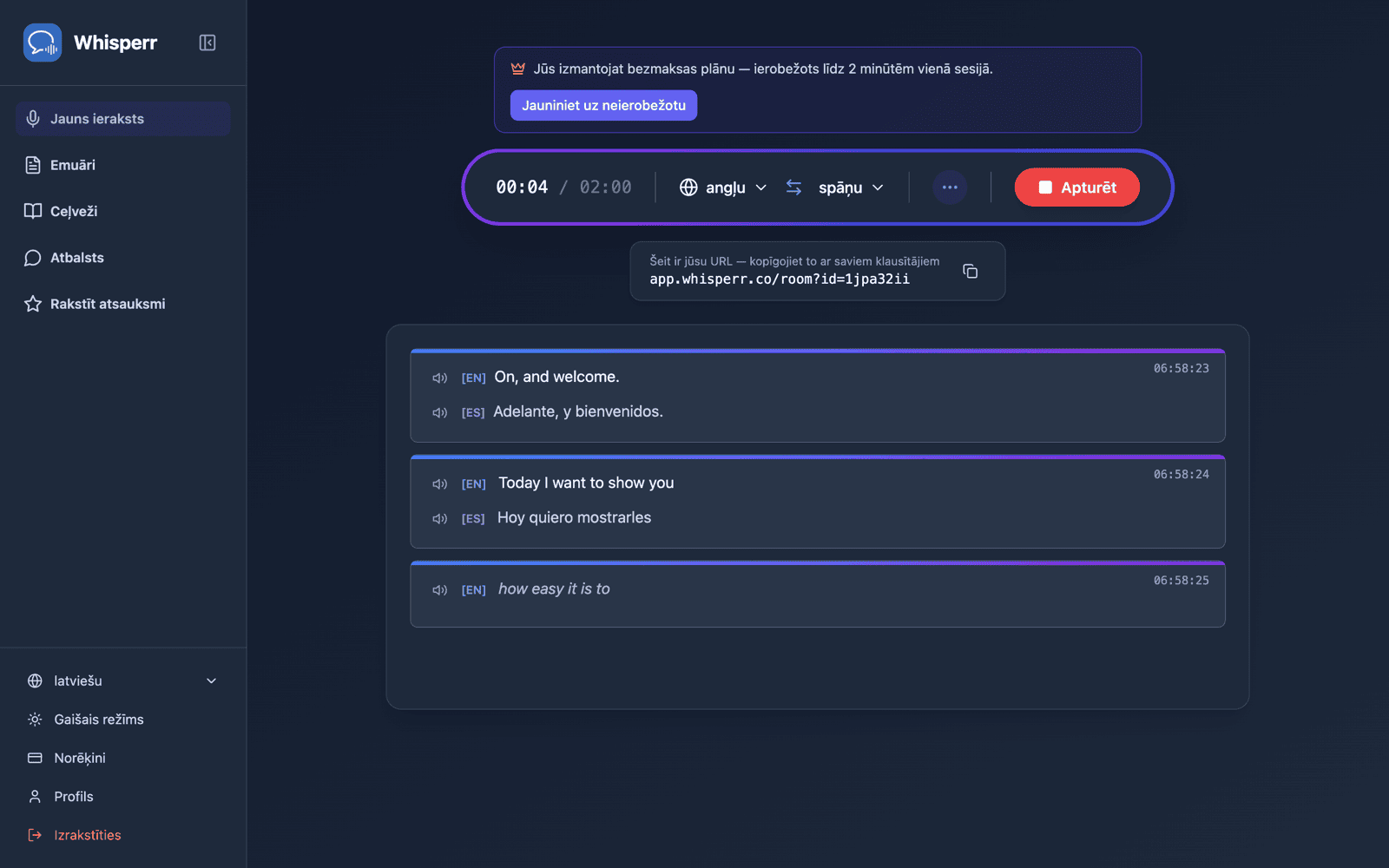Click the sun icon beside Gaišais režīms
The width and height of the screenshot is (1389, 868).
(x=35, y=720)
